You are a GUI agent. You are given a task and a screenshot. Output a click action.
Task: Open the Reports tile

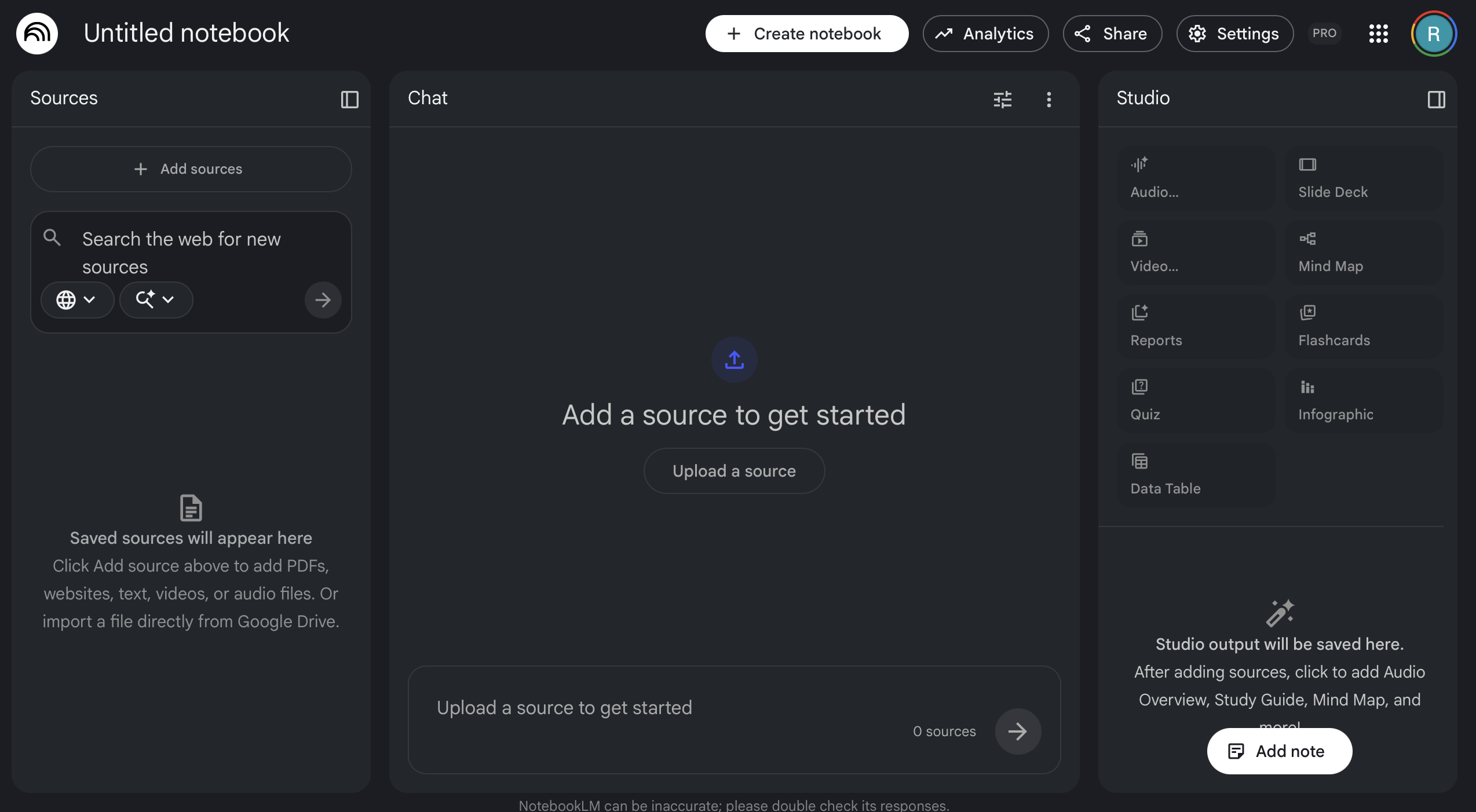click(1196, 326)
